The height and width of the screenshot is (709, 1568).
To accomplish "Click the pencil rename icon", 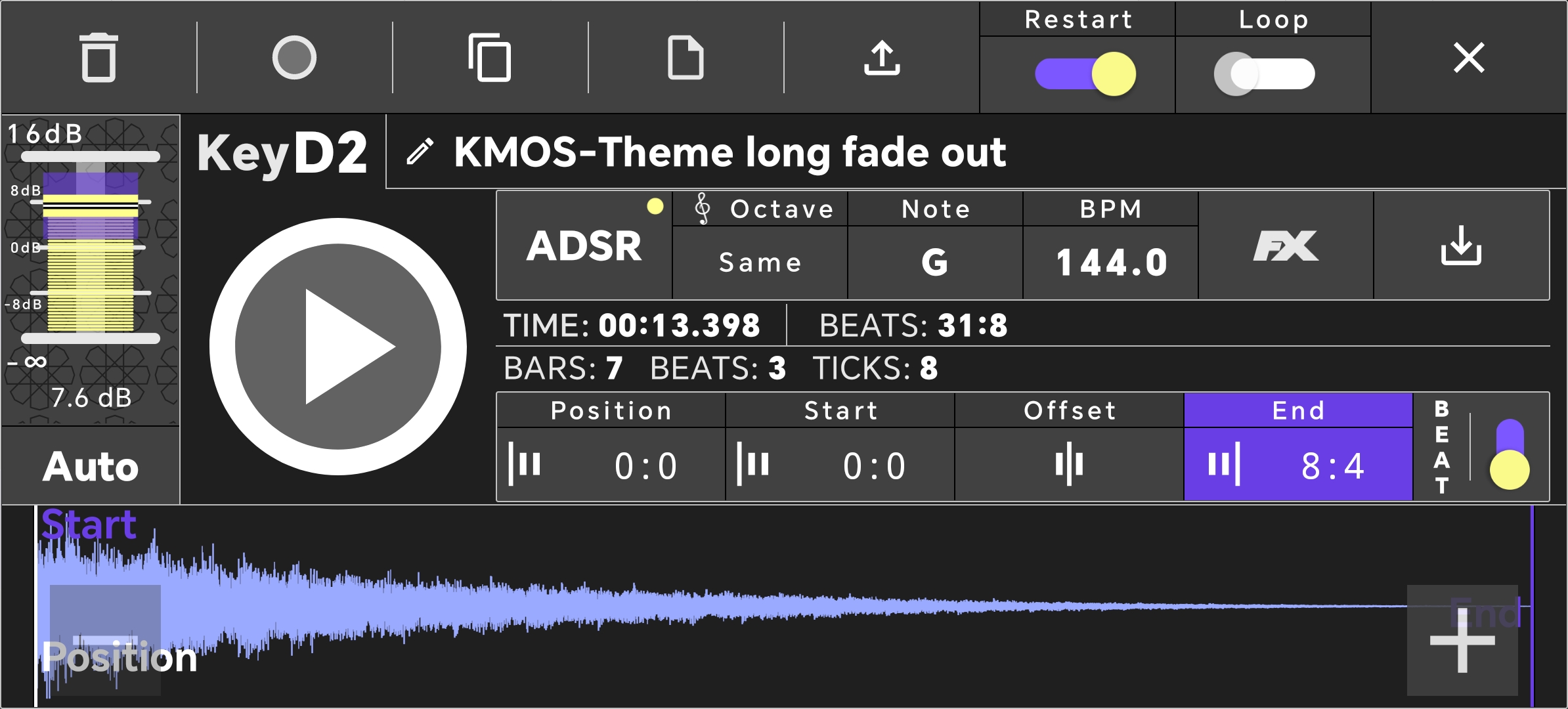I will pos(420,152).
